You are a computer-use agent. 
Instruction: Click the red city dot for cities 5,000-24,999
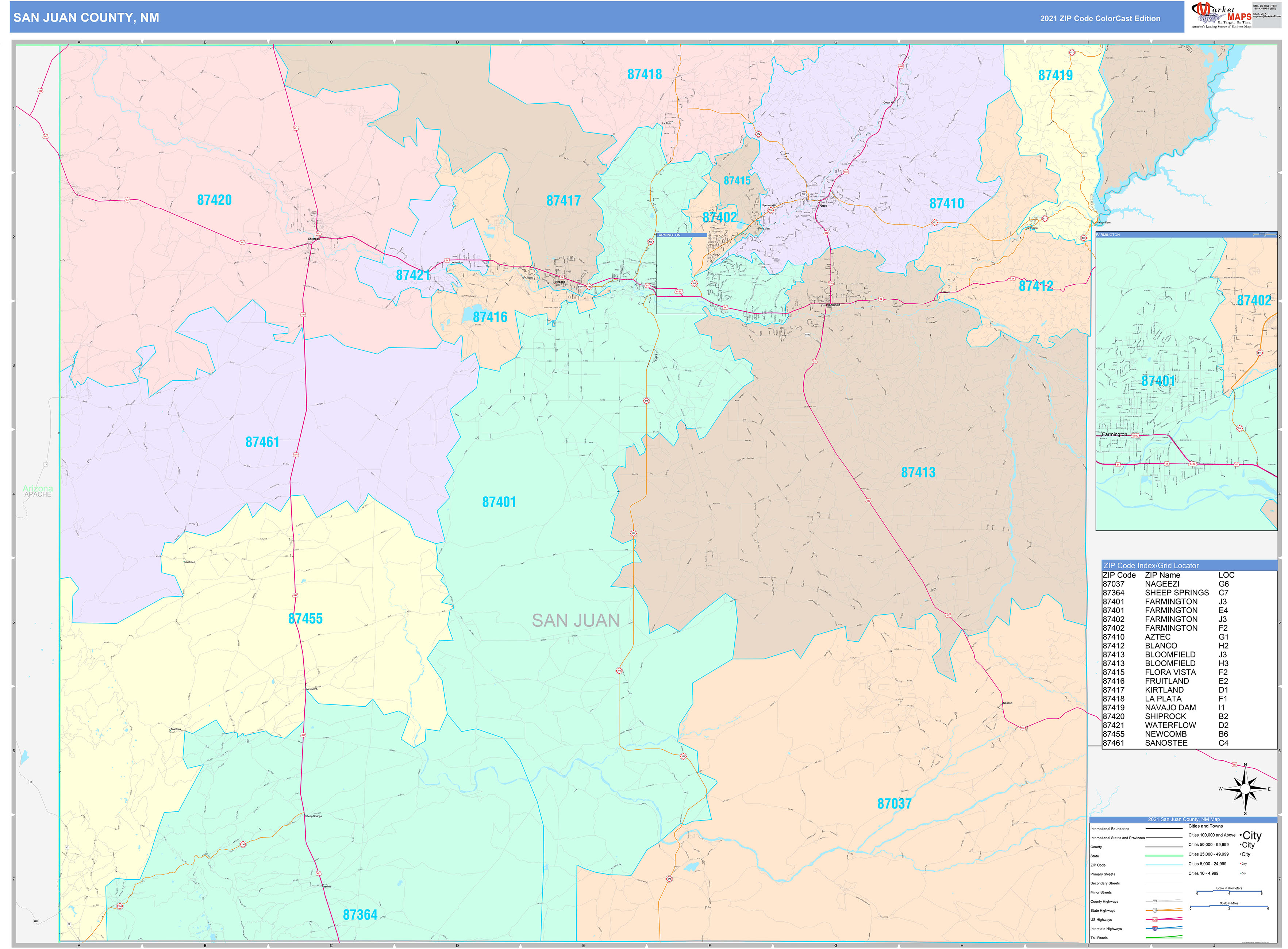click(x=1240, y=863)
